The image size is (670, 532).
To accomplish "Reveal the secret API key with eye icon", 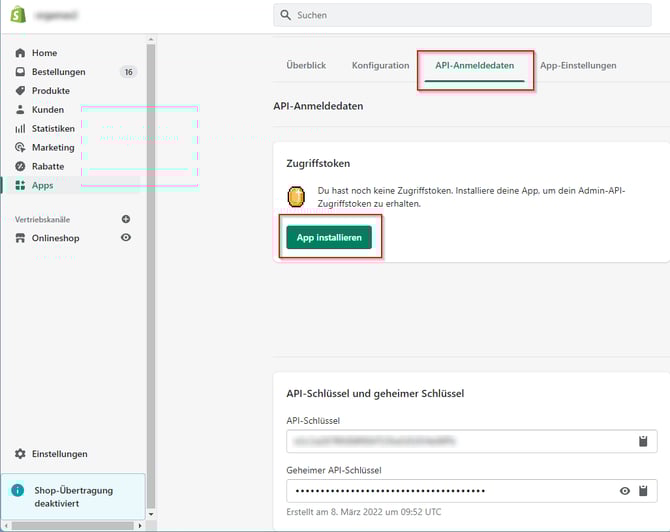I will click(625, 491).
